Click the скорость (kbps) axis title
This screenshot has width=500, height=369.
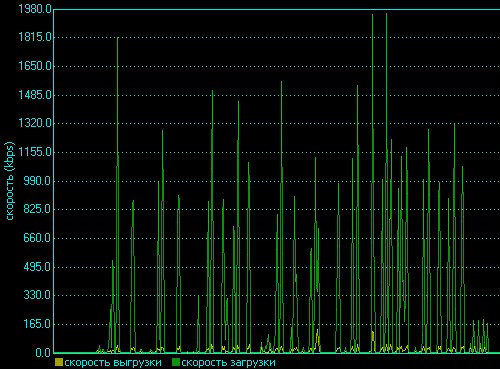pyautogui.click(x=10, y=181)
